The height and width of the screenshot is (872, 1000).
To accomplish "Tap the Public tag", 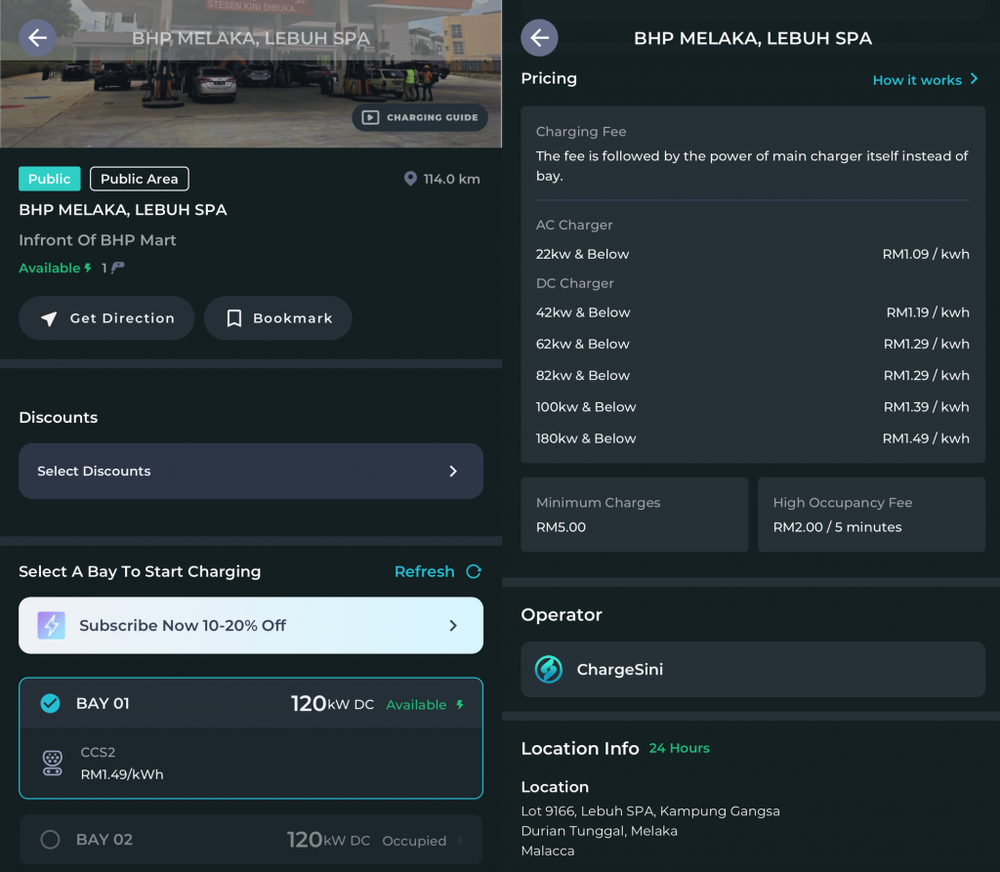I will (50, 179).
